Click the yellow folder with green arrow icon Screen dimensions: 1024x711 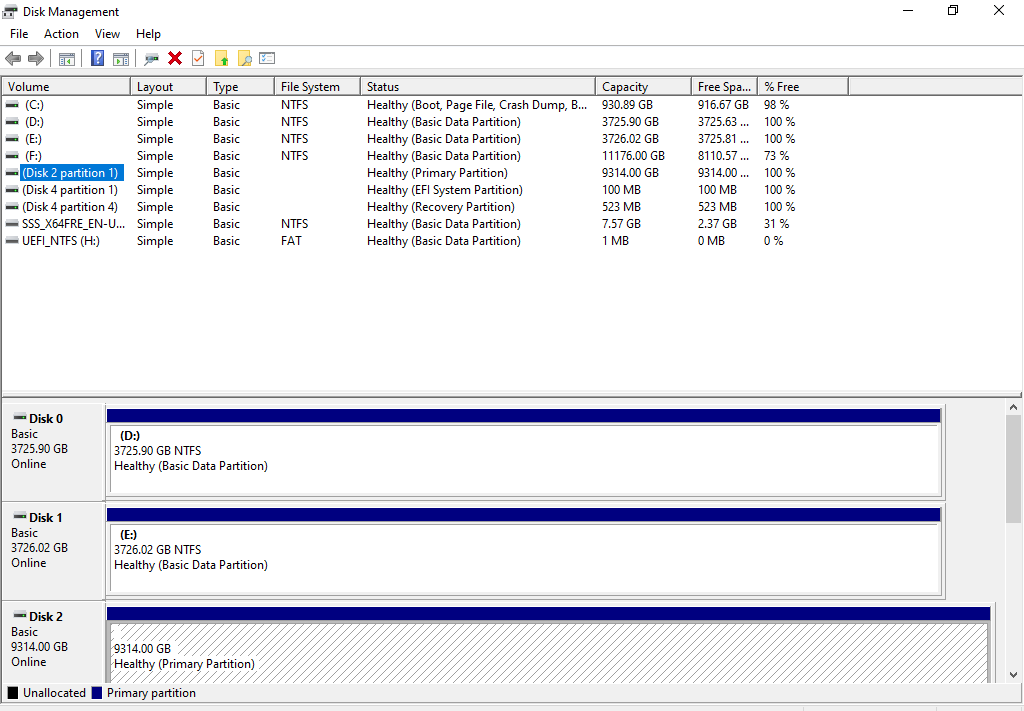pyautogui.click(x=222, y=59)
